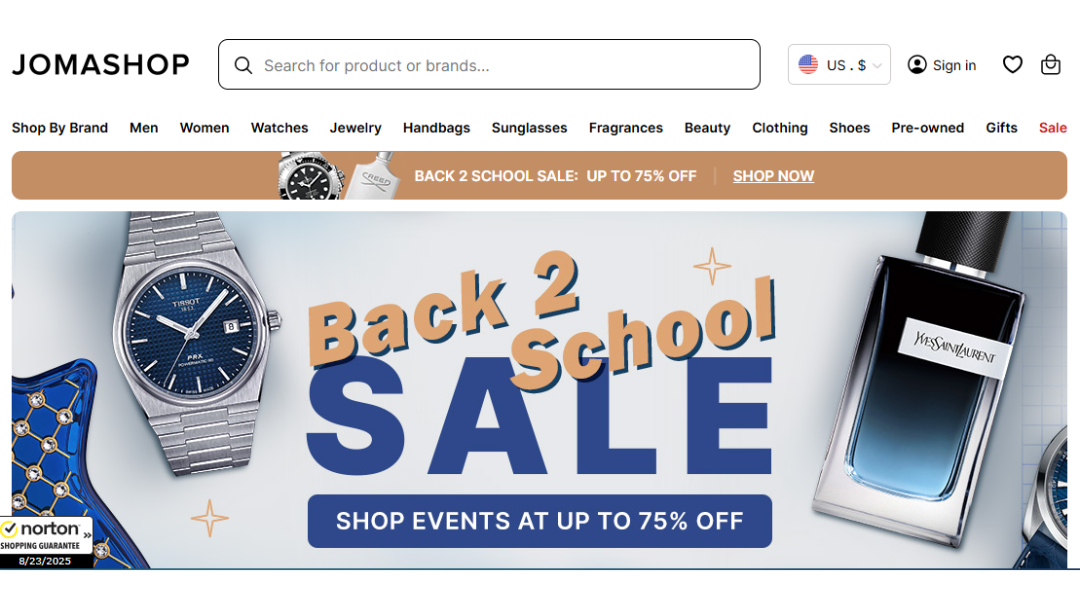Open the Norton Shopping Guarantee badge
The height and width of the screenshot is (600, 1080).
[46, 543]
